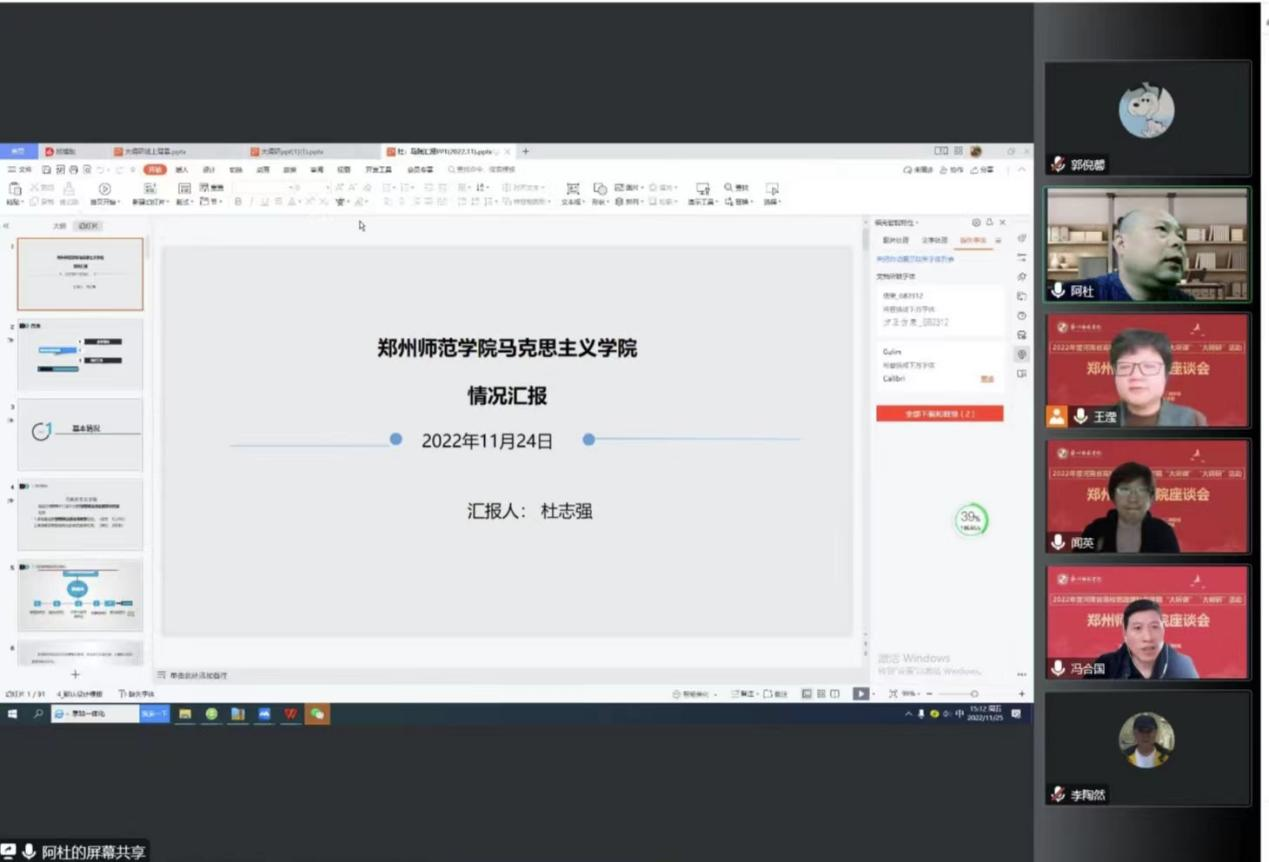Viewport: 1269px width, 862px height.
Task: Open the new slide dropdown
Action: pos(151,202)
